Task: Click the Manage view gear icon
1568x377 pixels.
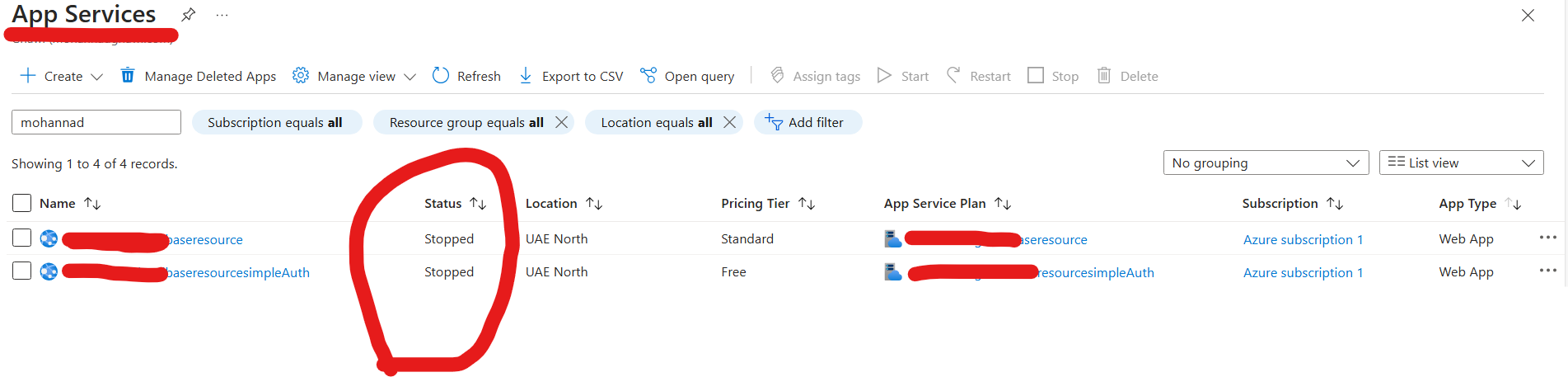Action: (x=301, y=76)
